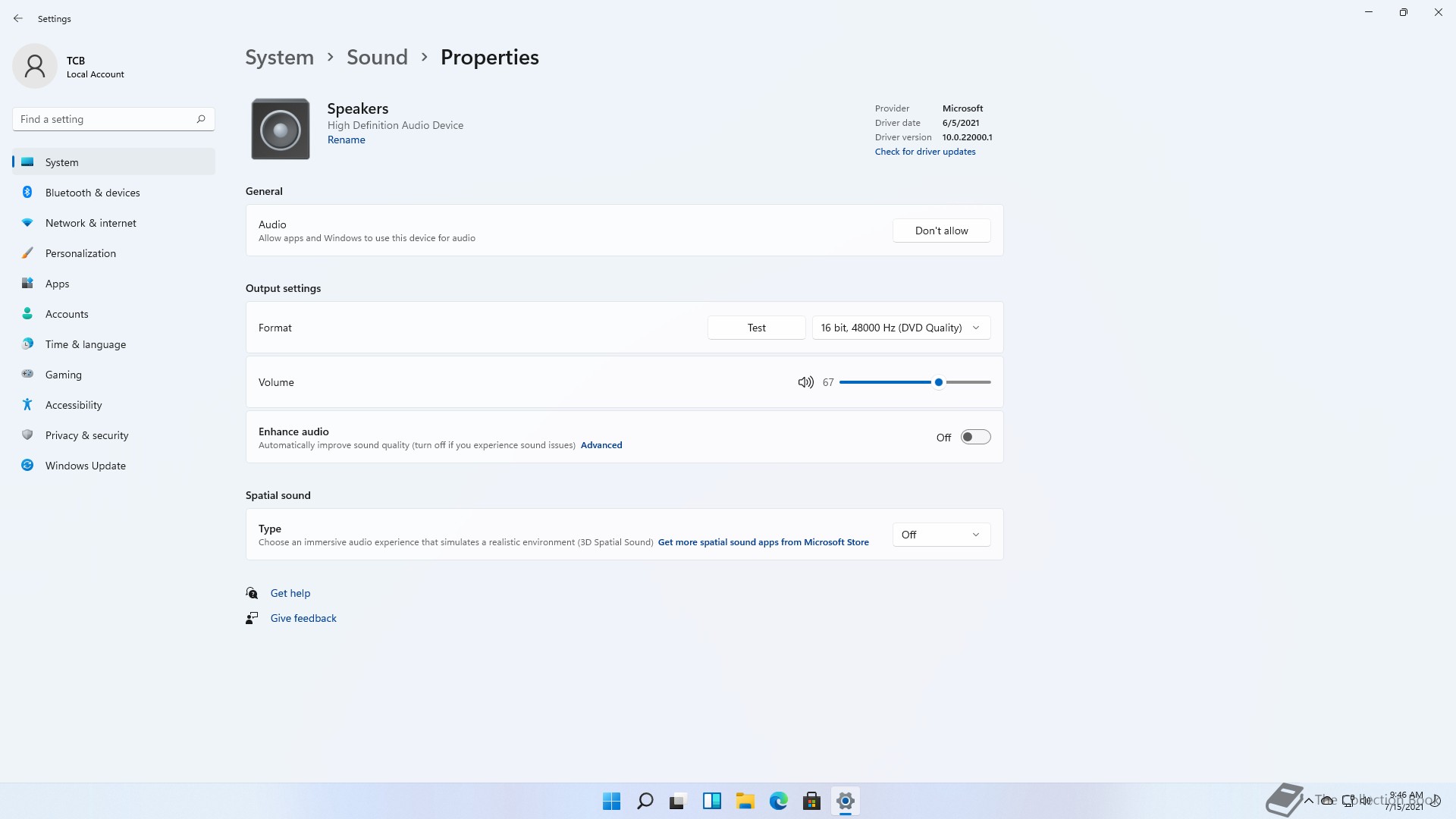Screen dimensions: 1456x819
Task: Open Apps settings in sidebar
Action: [114, 284]
